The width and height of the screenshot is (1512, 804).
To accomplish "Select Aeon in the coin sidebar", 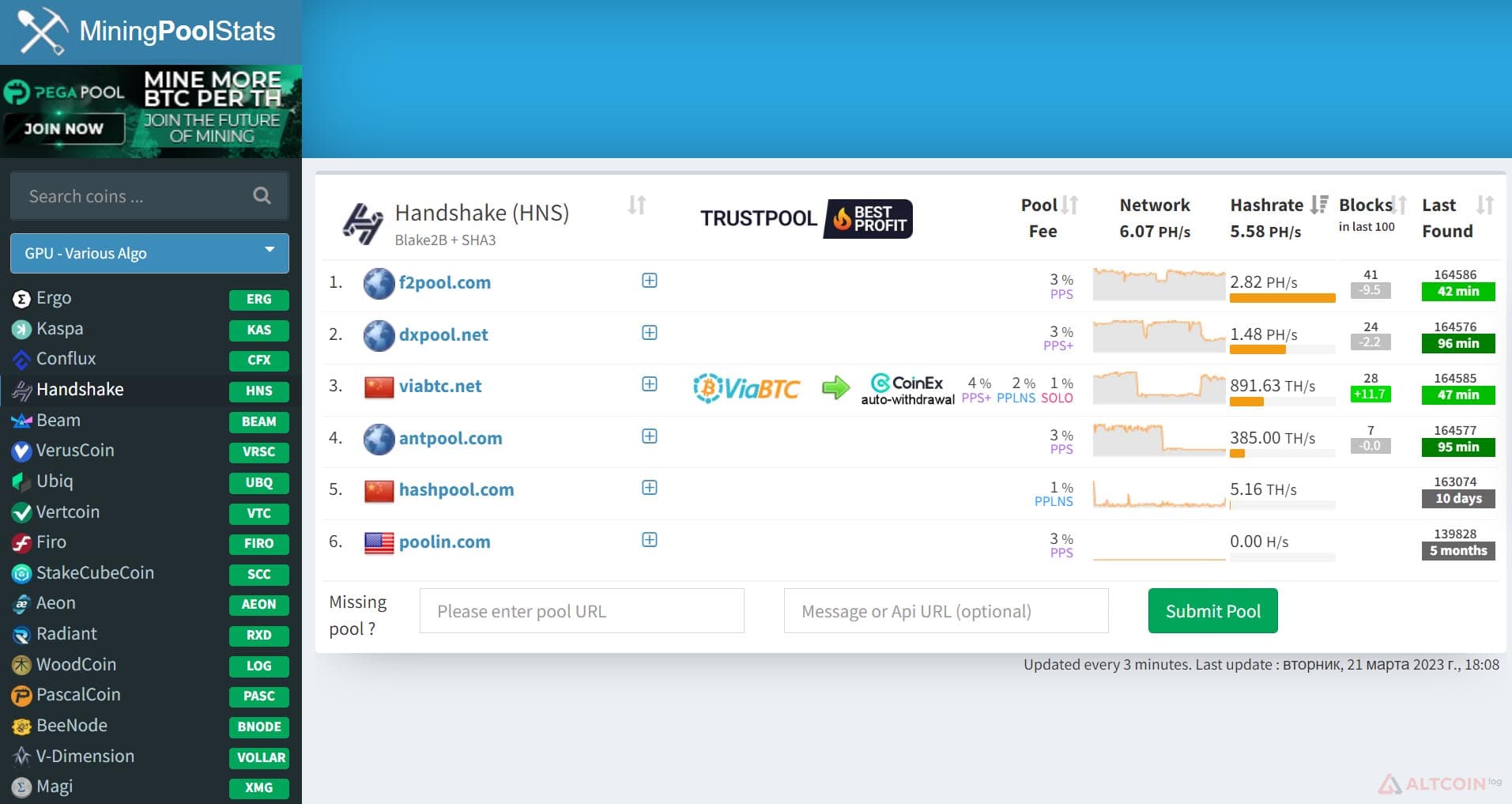I will 150,604.
